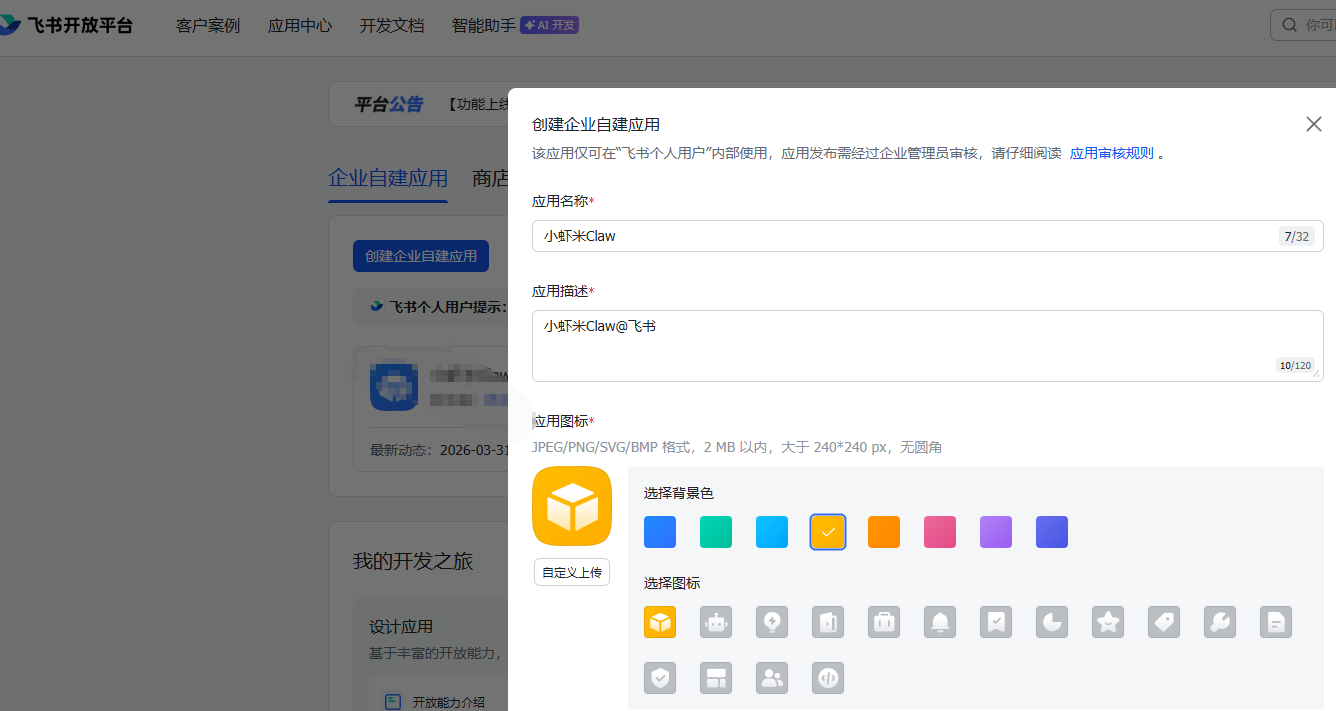Open 开发文档 in top navigation
Image resolution: width=1336 pixels, height=711 pixels.
pos(392,26)
